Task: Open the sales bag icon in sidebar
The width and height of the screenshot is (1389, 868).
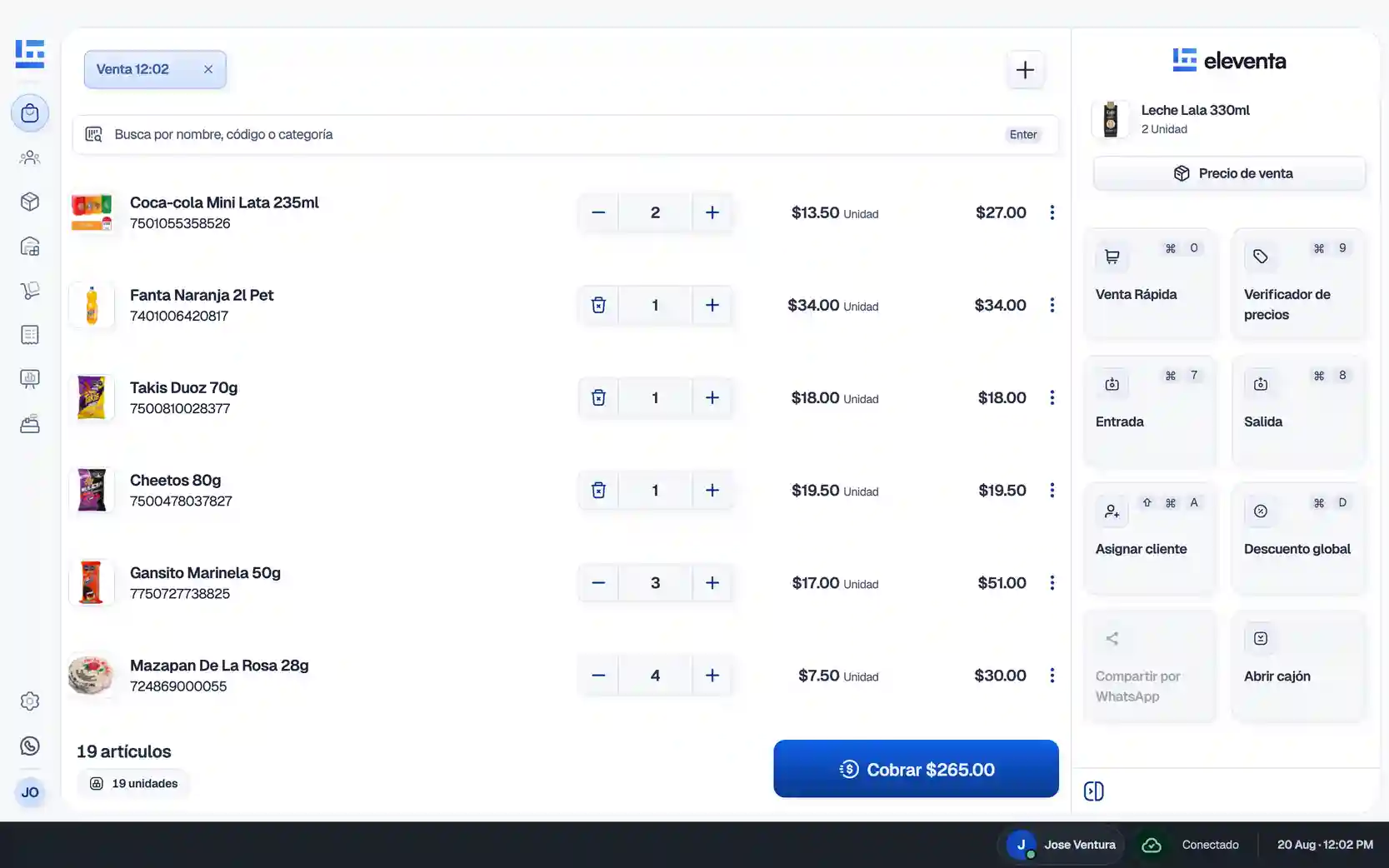Action: (x=30, y=113)
